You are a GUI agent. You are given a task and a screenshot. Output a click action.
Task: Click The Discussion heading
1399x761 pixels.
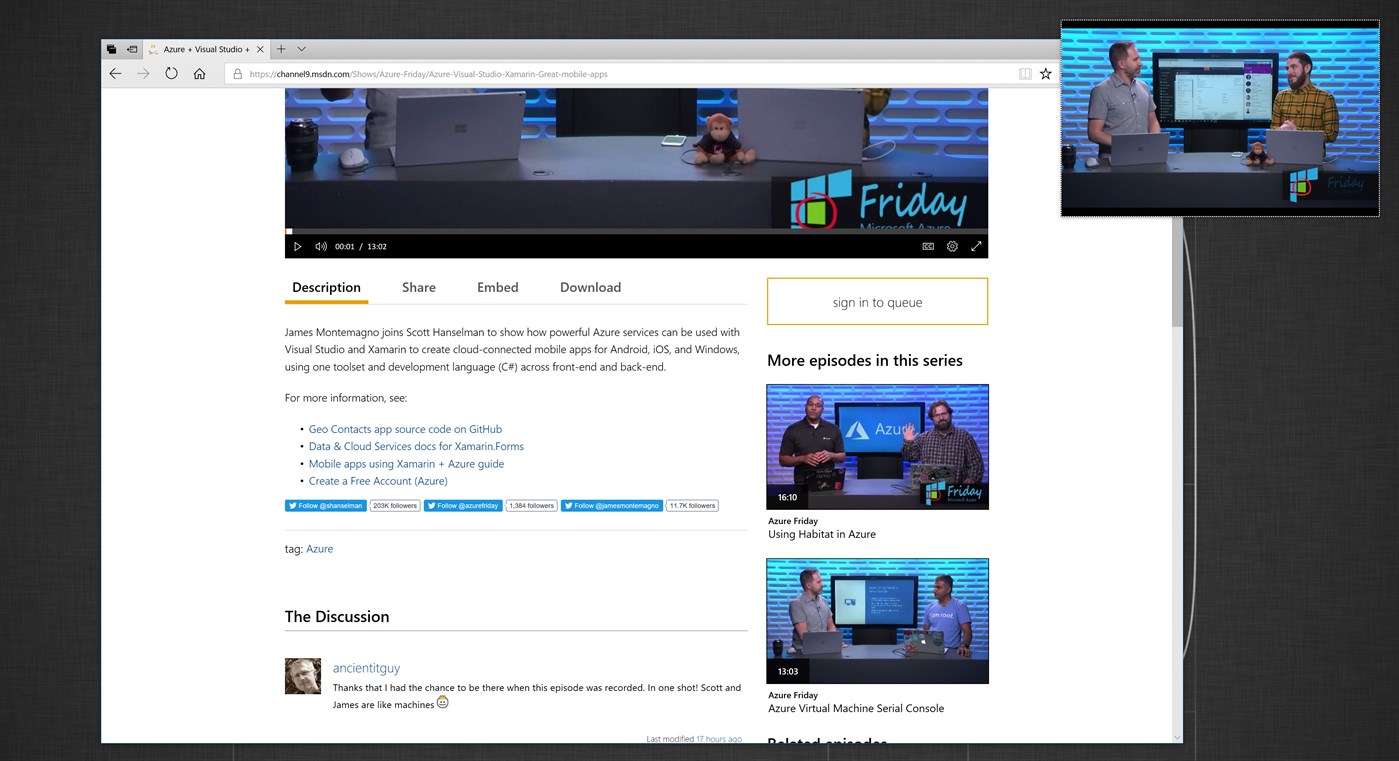click(337, 616)
